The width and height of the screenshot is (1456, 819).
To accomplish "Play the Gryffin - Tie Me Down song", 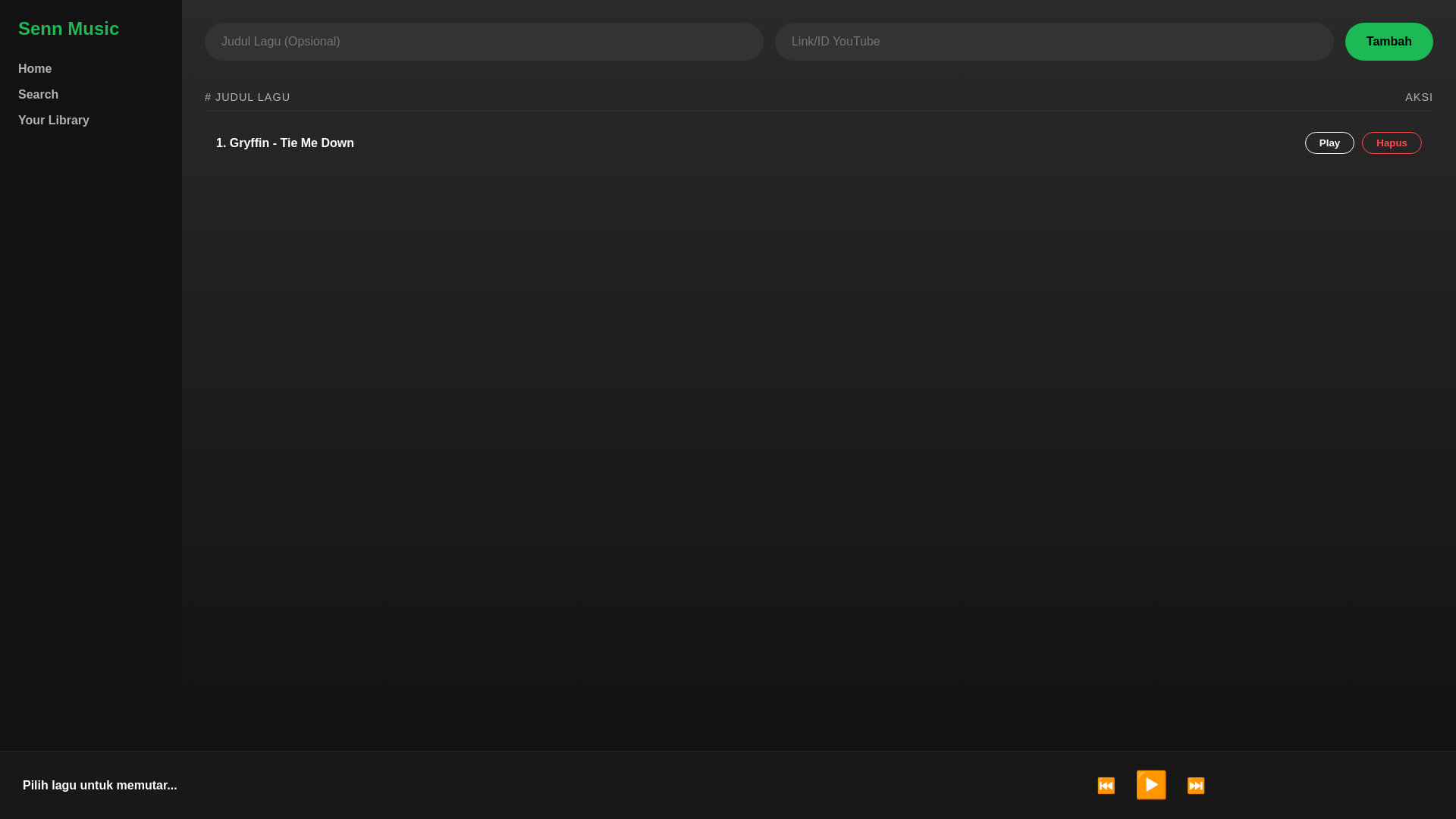I will coord(1329,143).
